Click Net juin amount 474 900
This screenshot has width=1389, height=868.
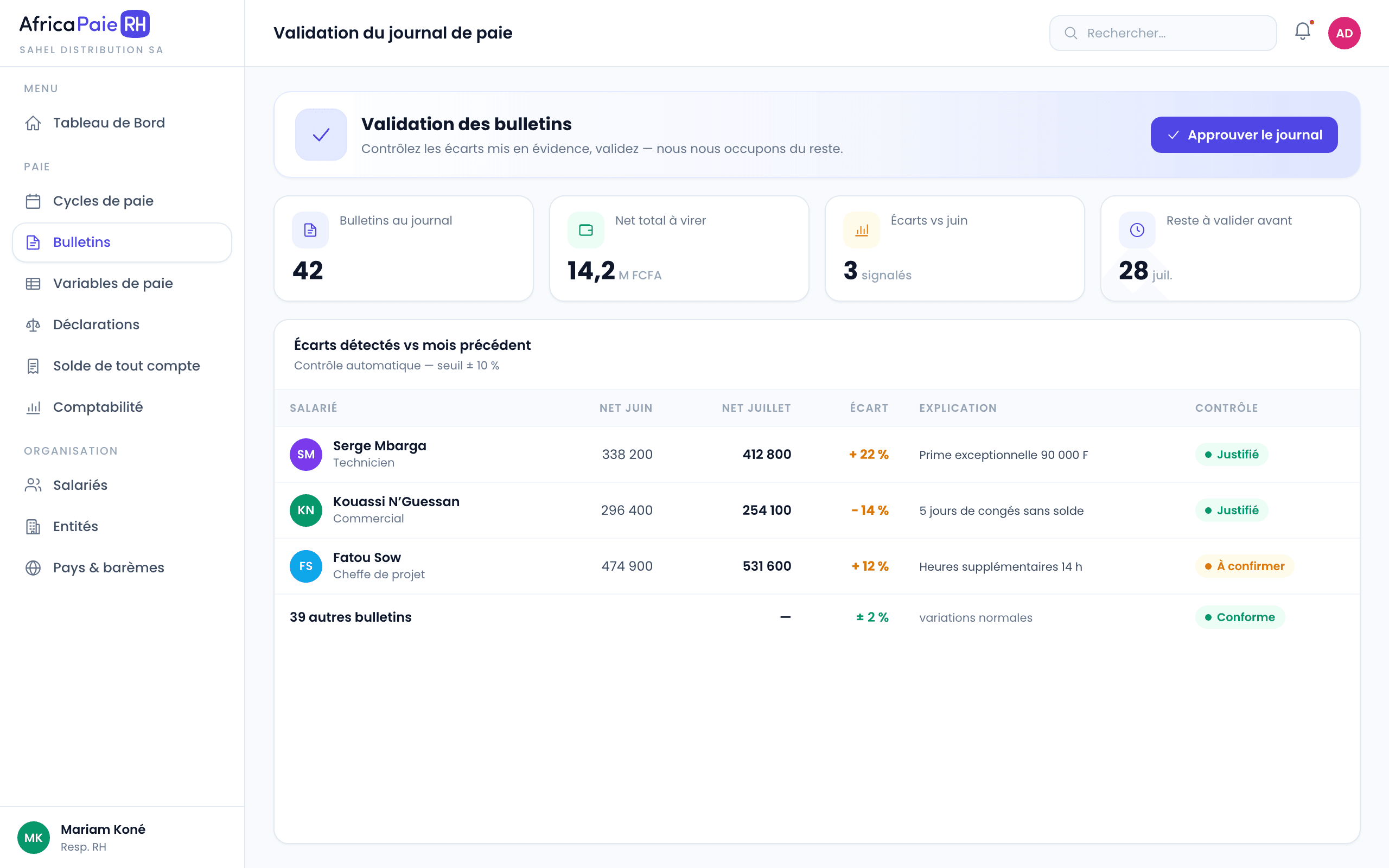point(627,566)
